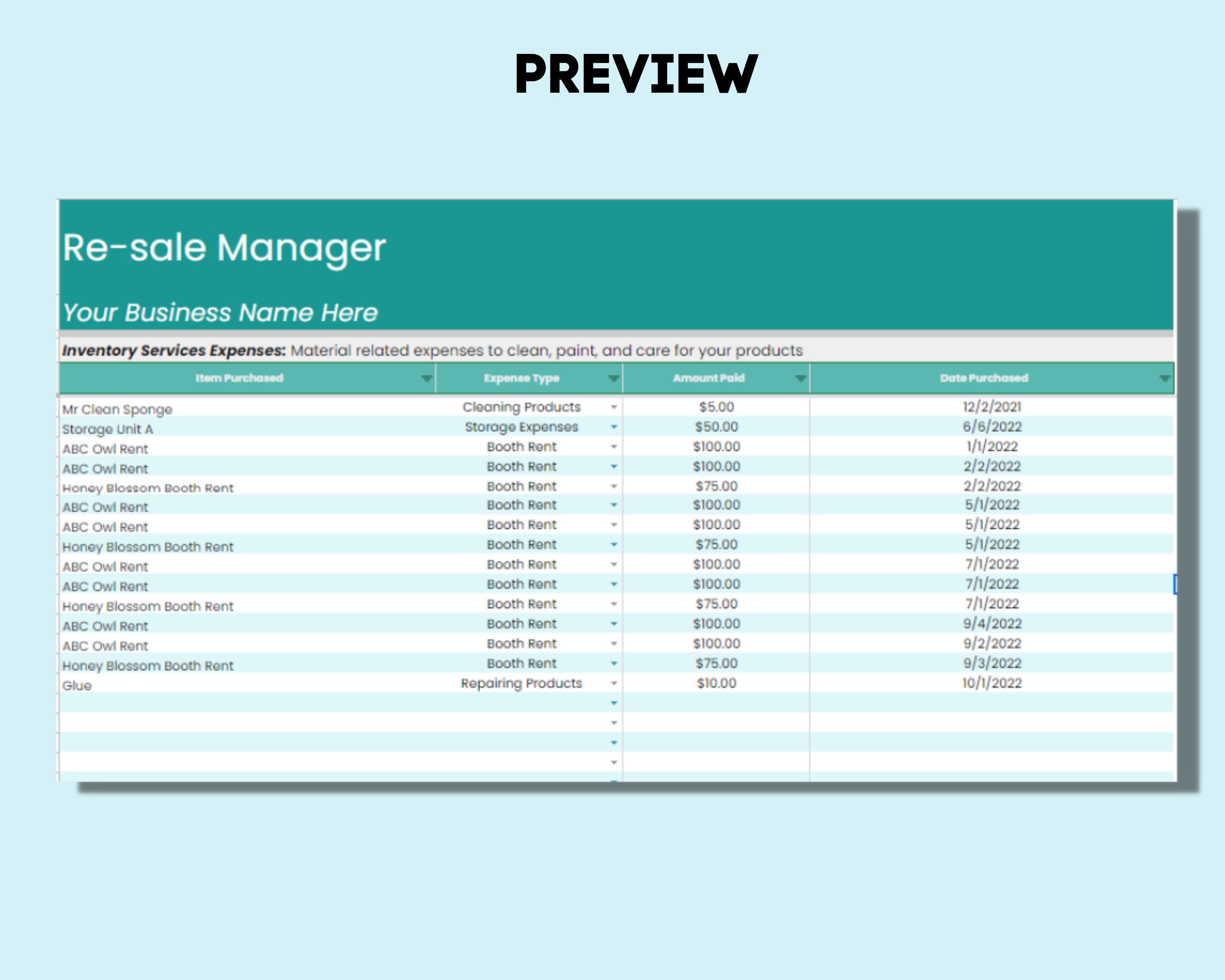Screen dimensions: 1225x980
Task: Select the Re-sale Manager title
Action: [x=224, y=247]
